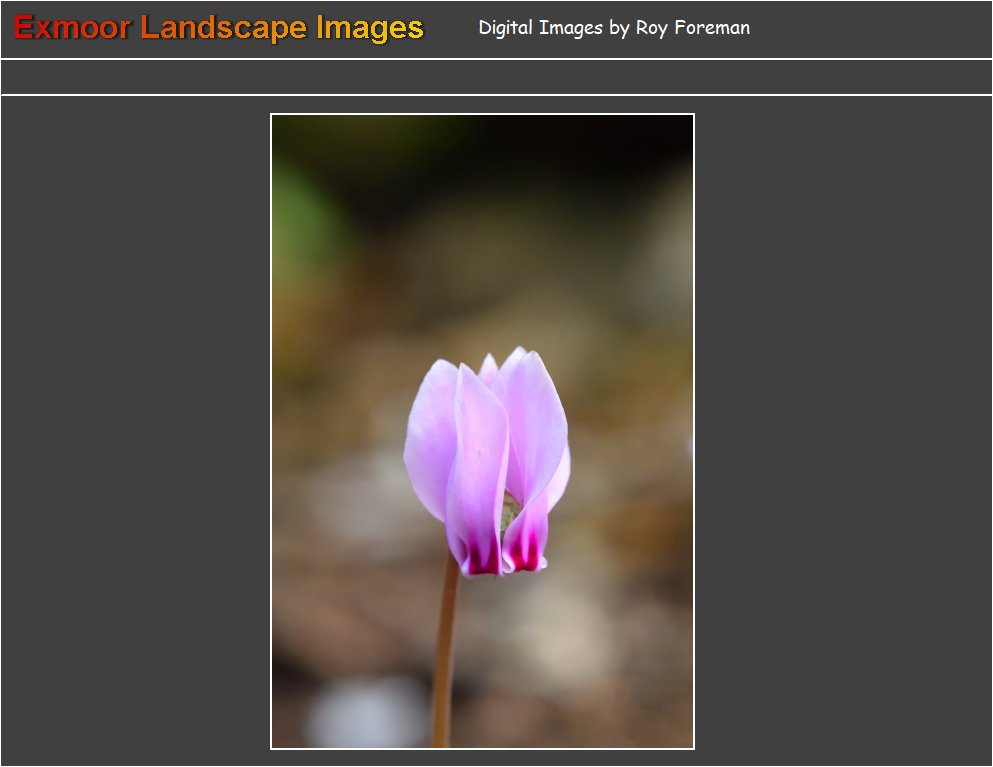Open the pink cyclamen flower photo
Viewport: 993px width, 767px height.
tap(482, 430)
